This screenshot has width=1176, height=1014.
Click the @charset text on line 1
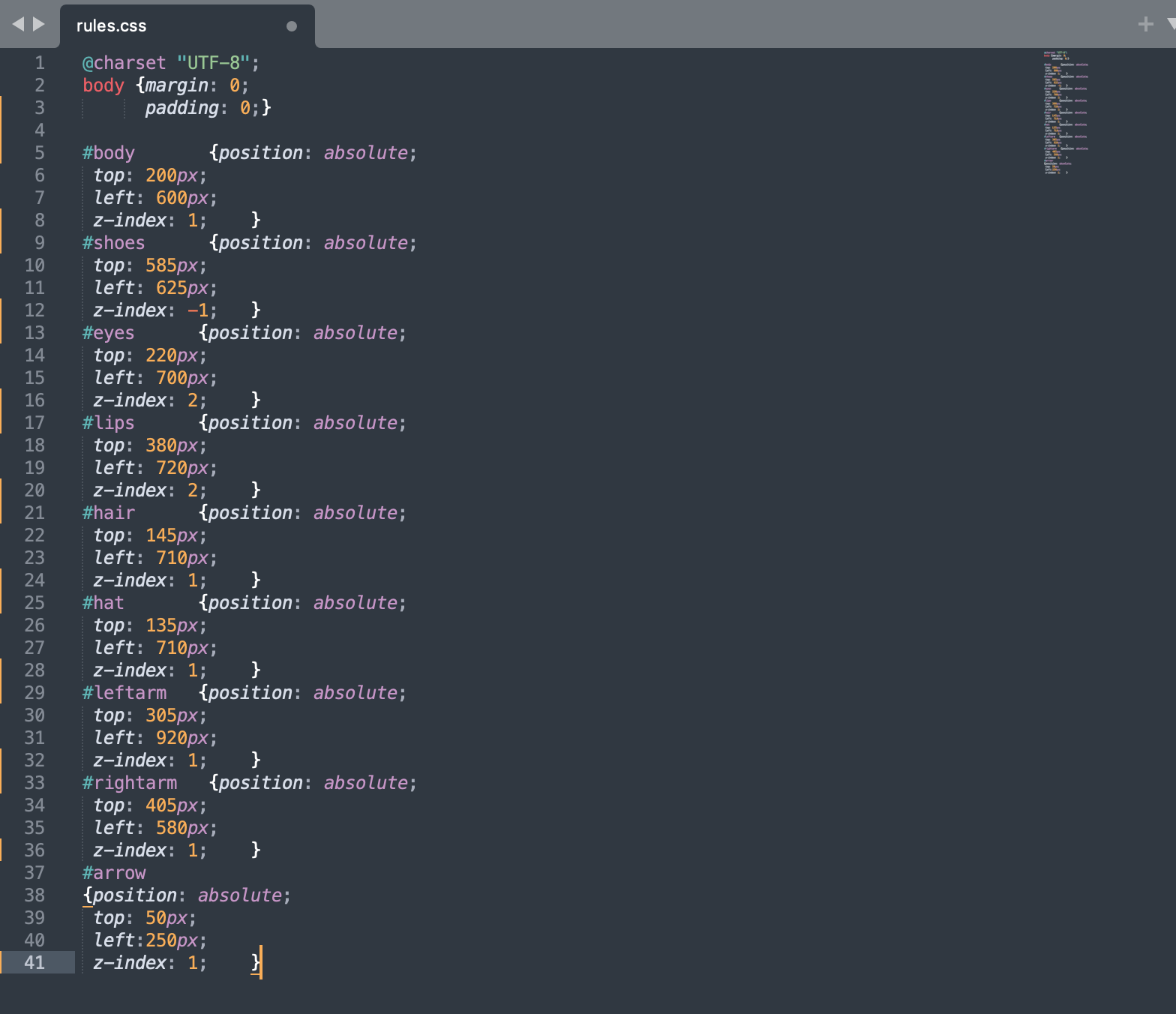tap(124, 63)
